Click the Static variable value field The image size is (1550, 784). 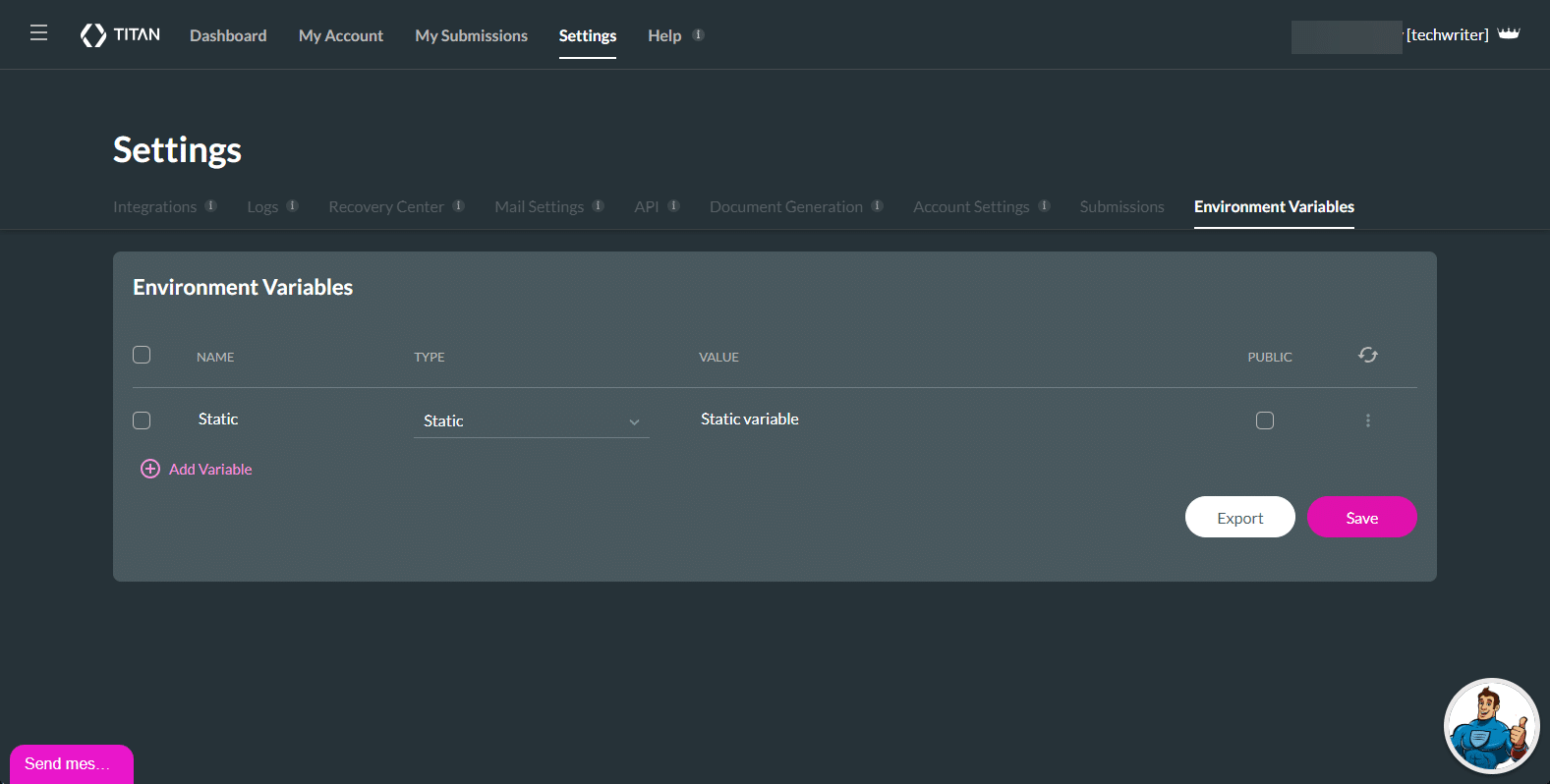tap(749, 420)
